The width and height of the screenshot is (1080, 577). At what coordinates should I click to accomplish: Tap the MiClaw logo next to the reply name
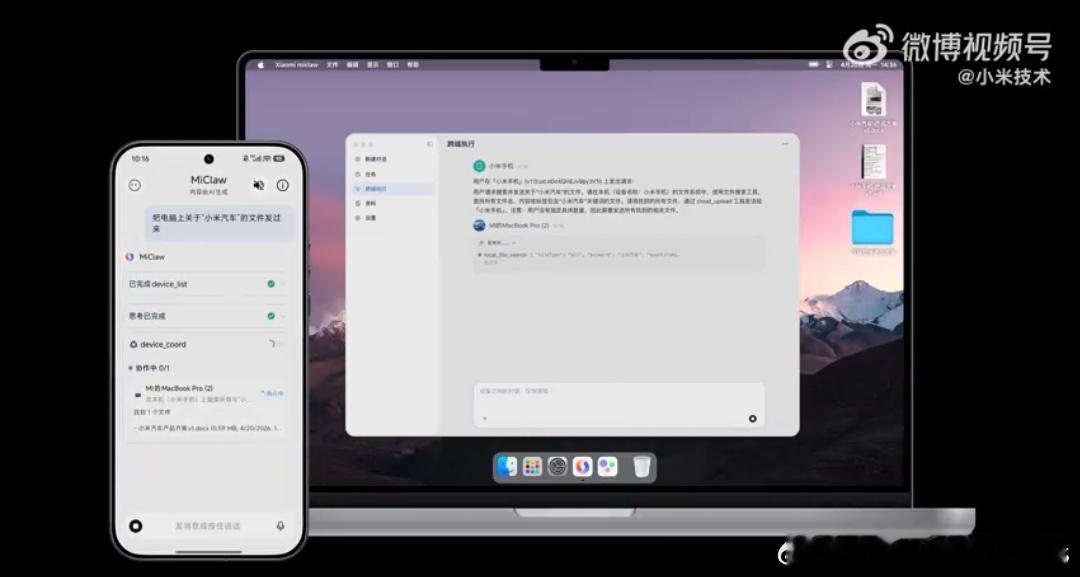pyautogui.click(x=129, y=257)
